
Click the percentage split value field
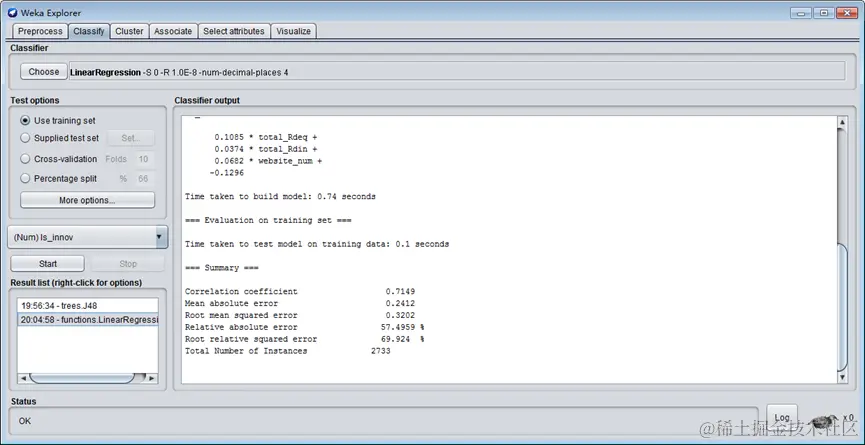pos(143,179)
